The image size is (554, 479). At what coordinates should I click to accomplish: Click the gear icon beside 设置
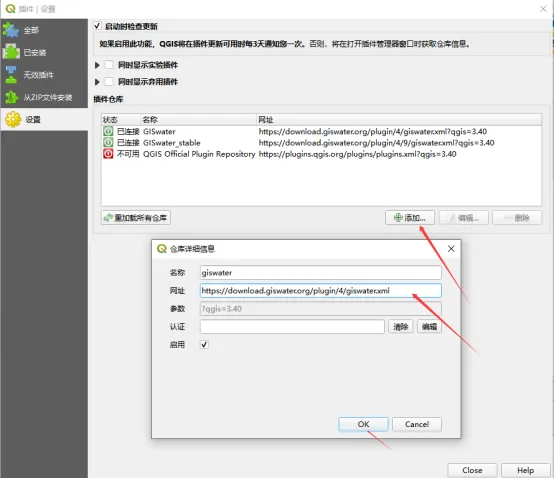coord(13,119)
